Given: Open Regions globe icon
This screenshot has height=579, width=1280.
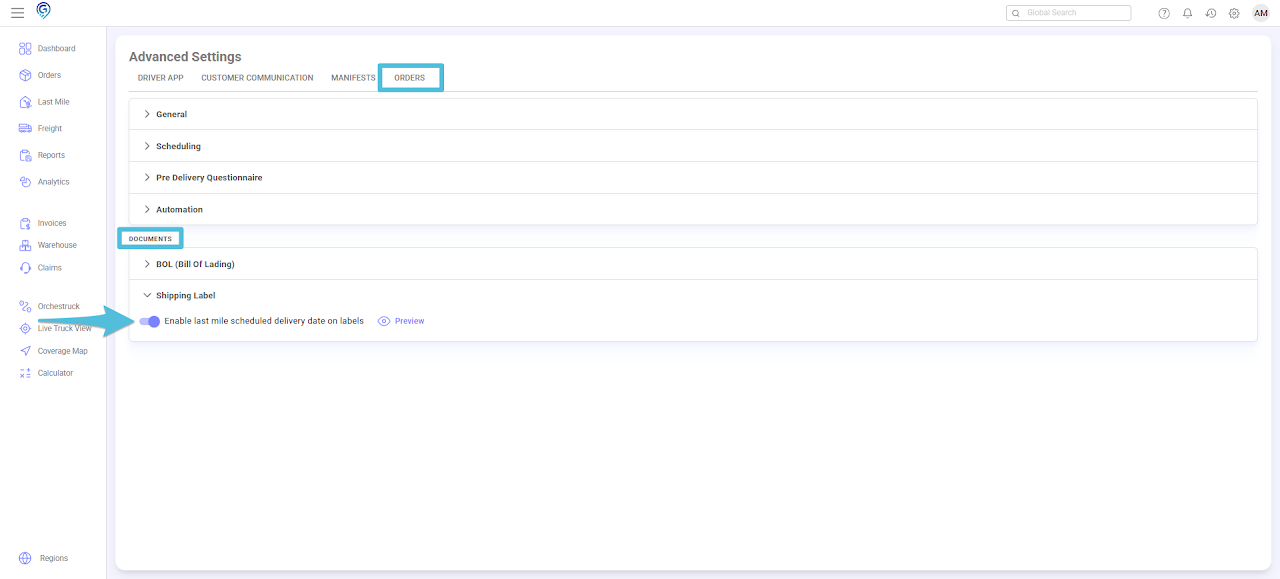Looking at the screenshot, I should pyautogui.click(x=25, y=558).
